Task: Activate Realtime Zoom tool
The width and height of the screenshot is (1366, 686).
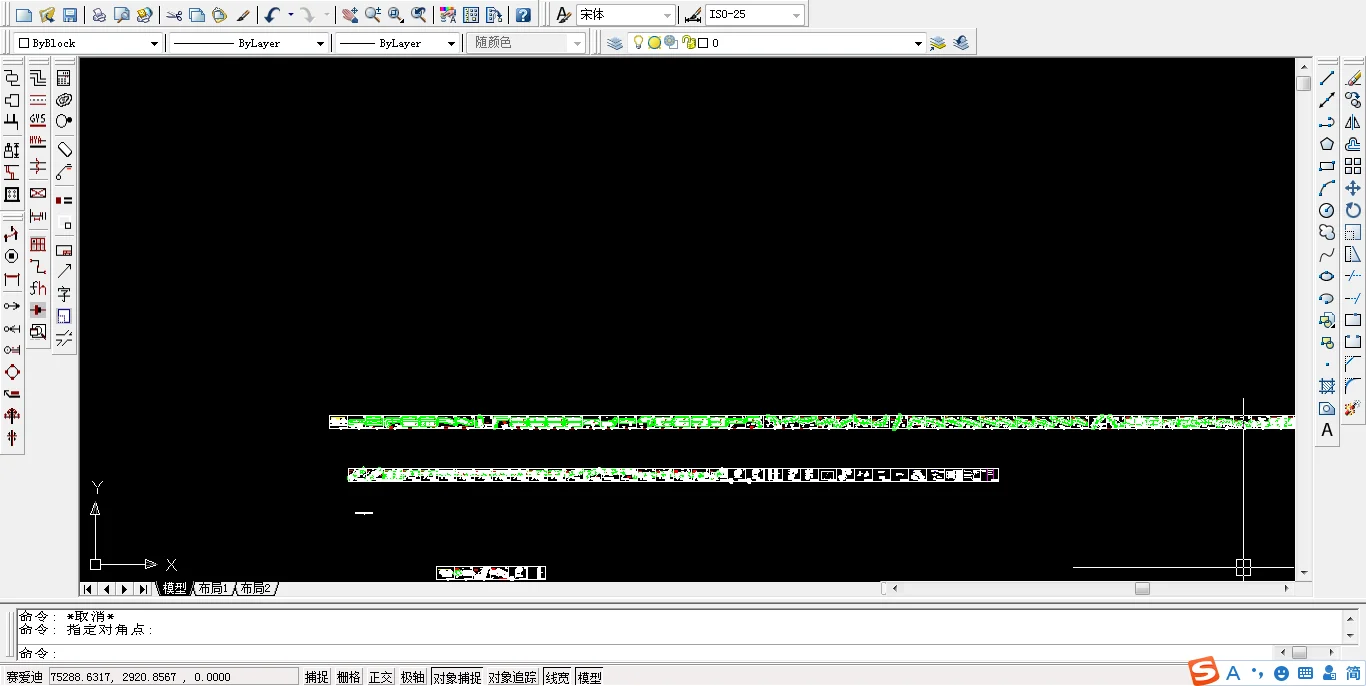Action: point(372,15)
